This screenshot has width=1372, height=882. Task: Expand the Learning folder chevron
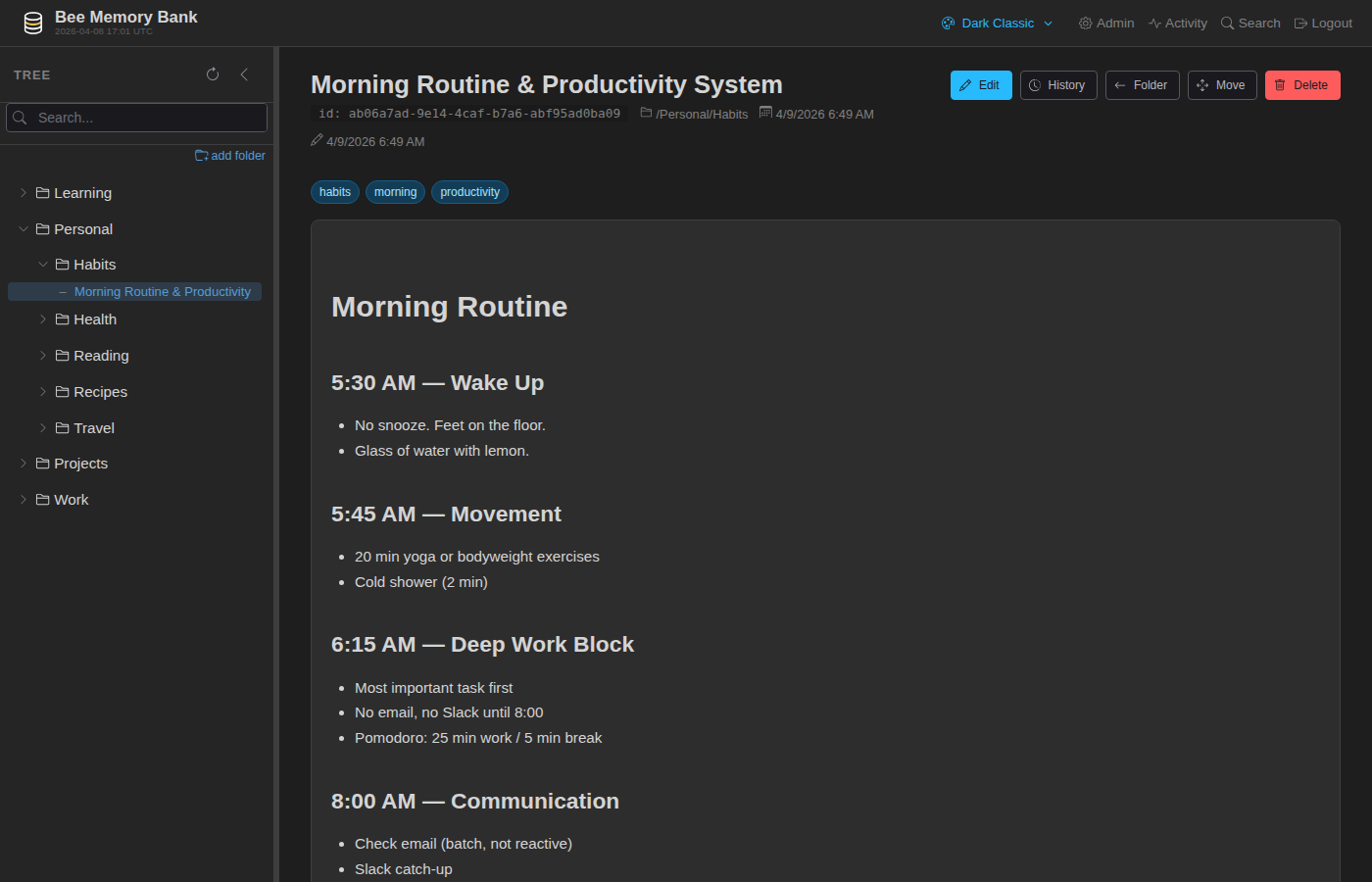[x=24, y=193]
